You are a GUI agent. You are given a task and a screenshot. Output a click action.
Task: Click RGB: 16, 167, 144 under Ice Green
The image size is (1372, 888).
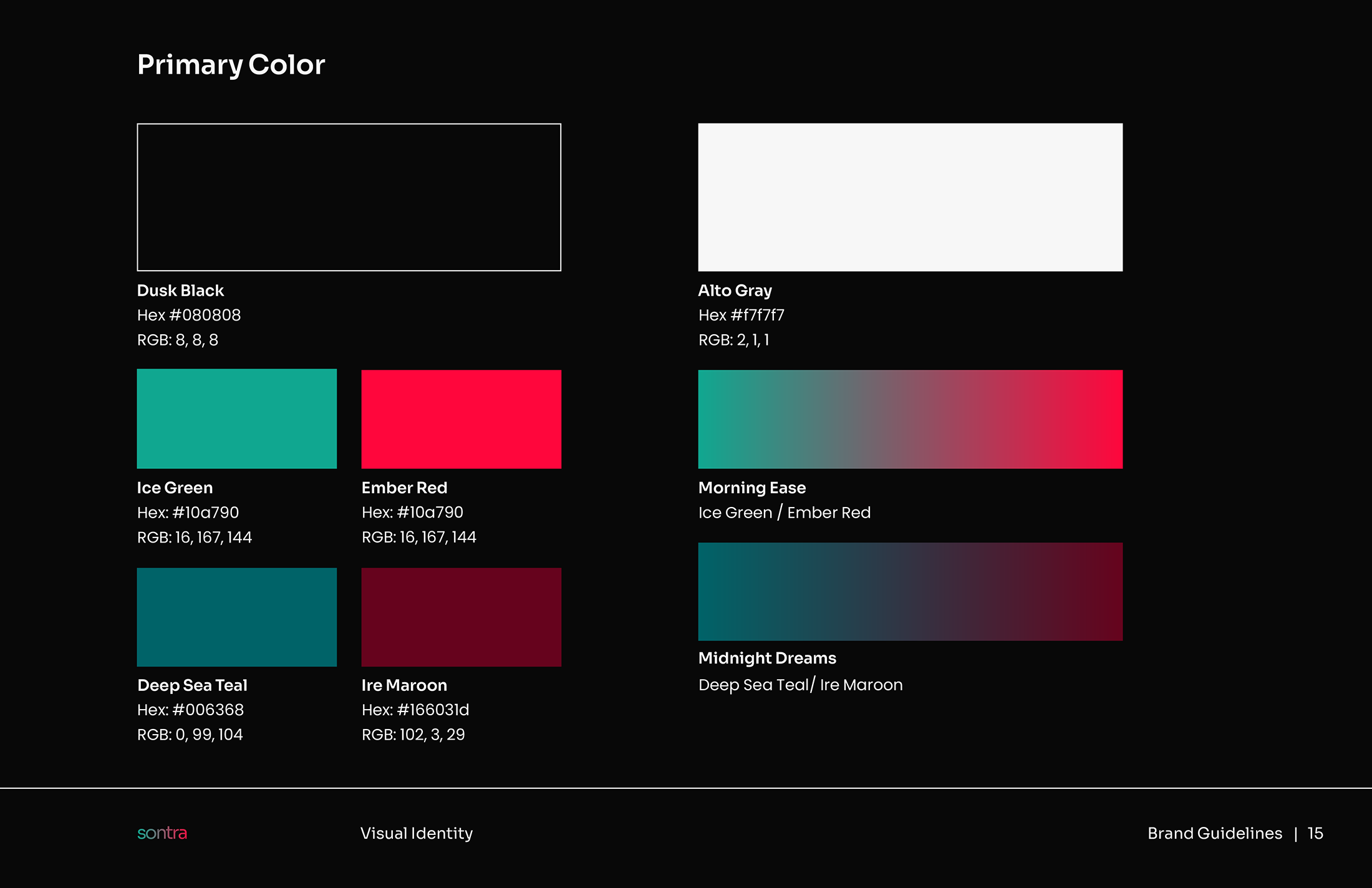pyautogui.click(x=195, y=538)
